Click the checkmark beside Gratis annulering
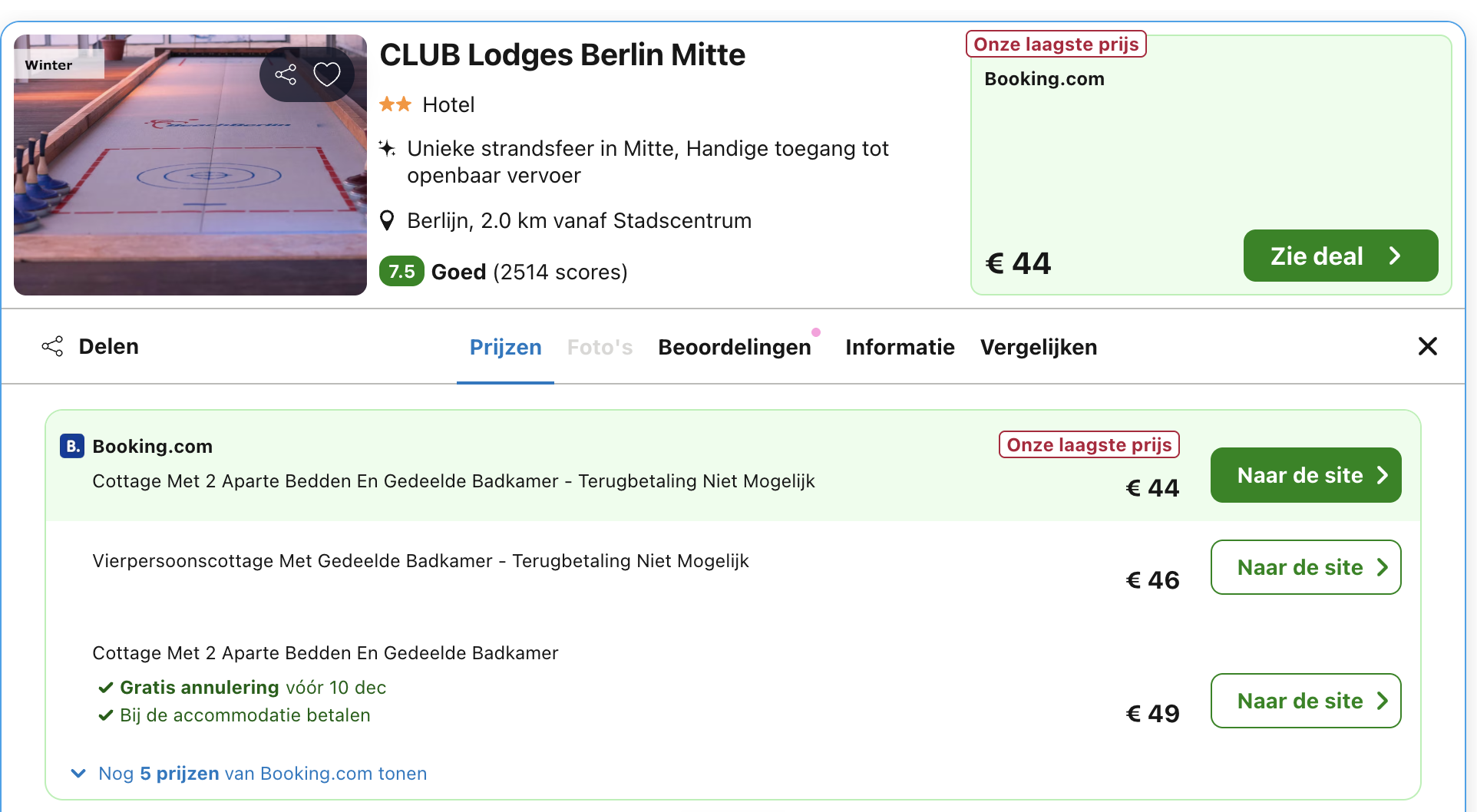Viewport: 1477px width, 812px height. (105, 687)
